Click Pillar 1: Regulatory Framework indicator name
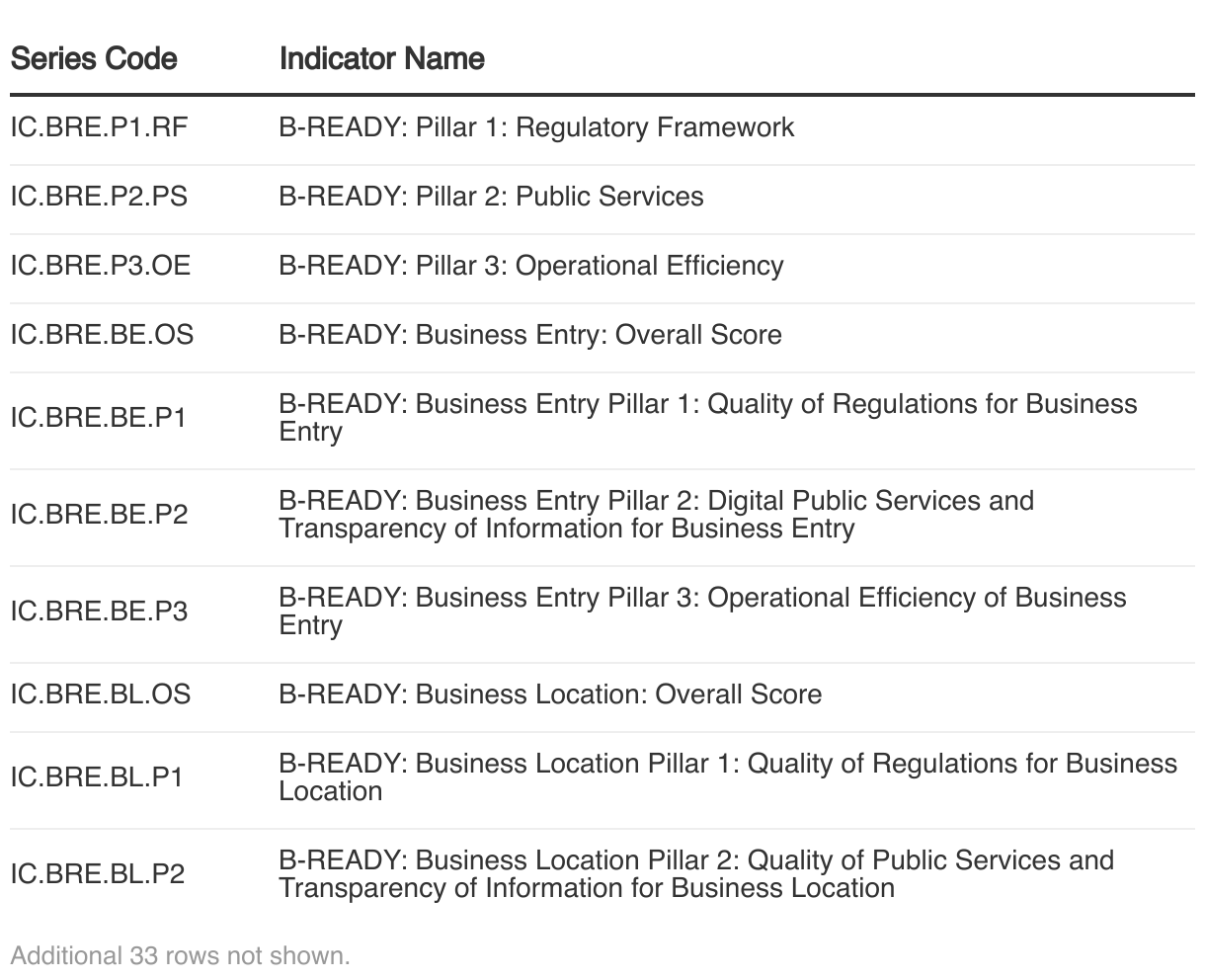Image resolution: width=1205 pixels, height=980 pixels. (x=536, y=127)
